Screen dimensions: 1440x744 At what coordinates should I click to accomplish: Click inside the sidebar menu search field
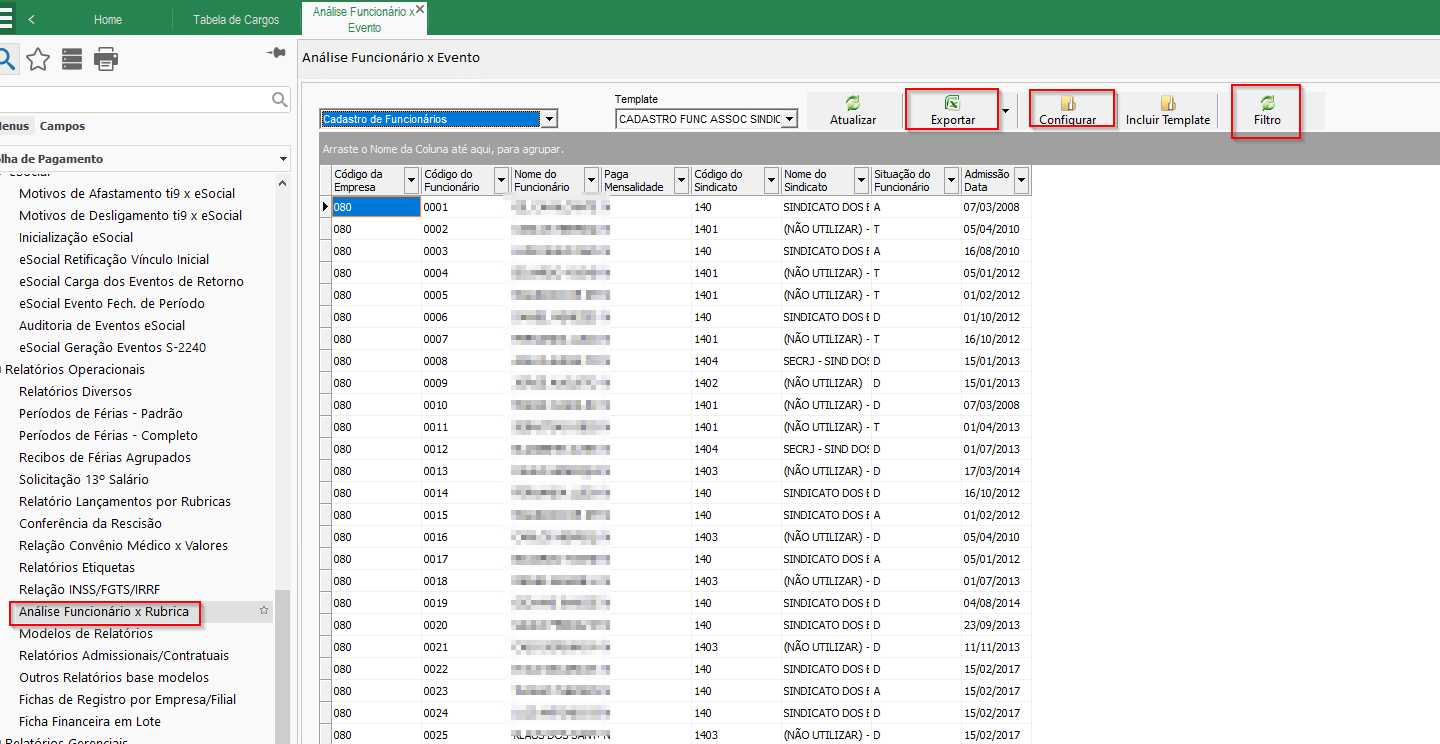point(134,99)
